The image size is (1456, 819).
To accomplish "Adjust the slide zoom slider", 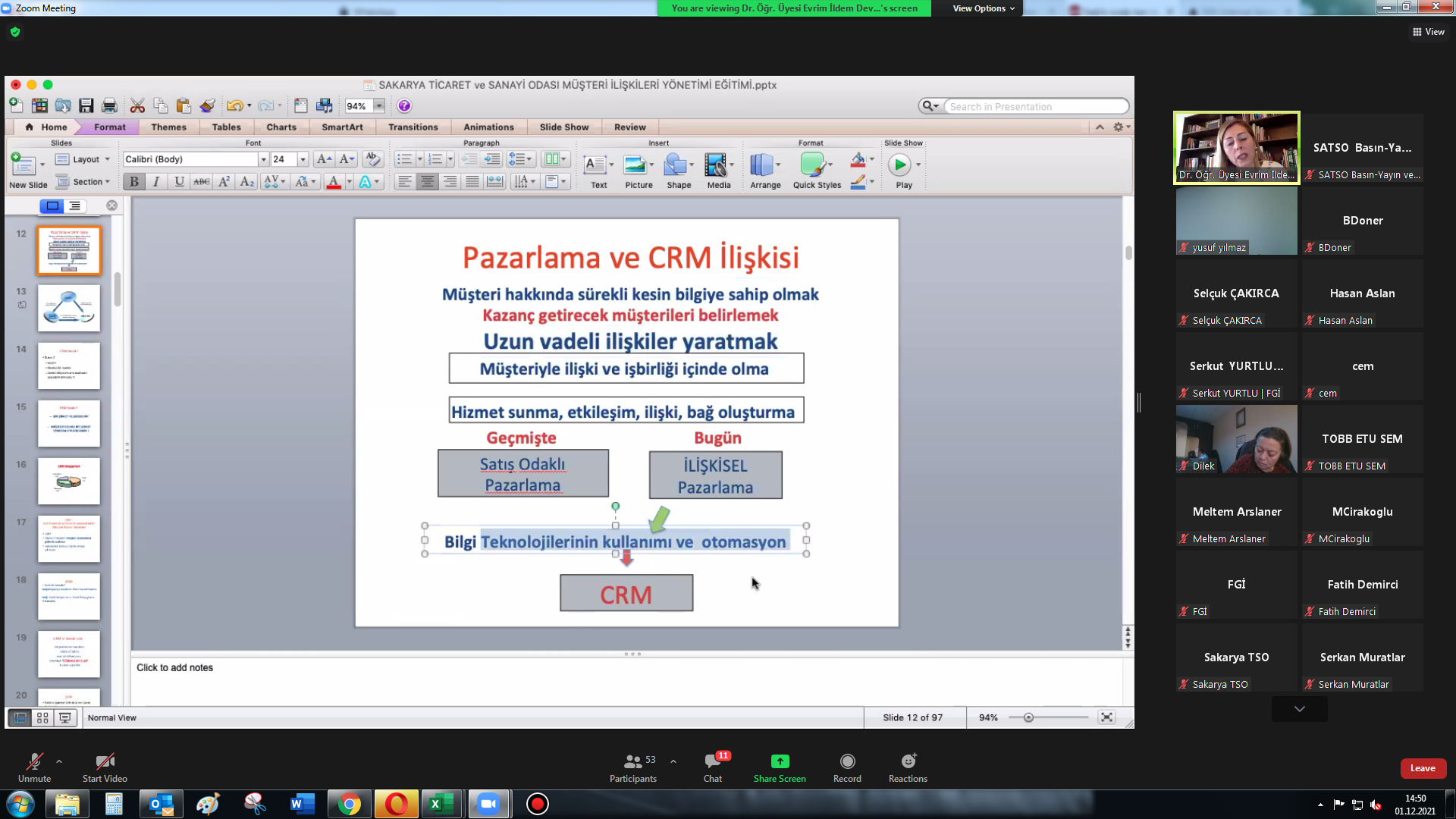I will coord(1028,717).
